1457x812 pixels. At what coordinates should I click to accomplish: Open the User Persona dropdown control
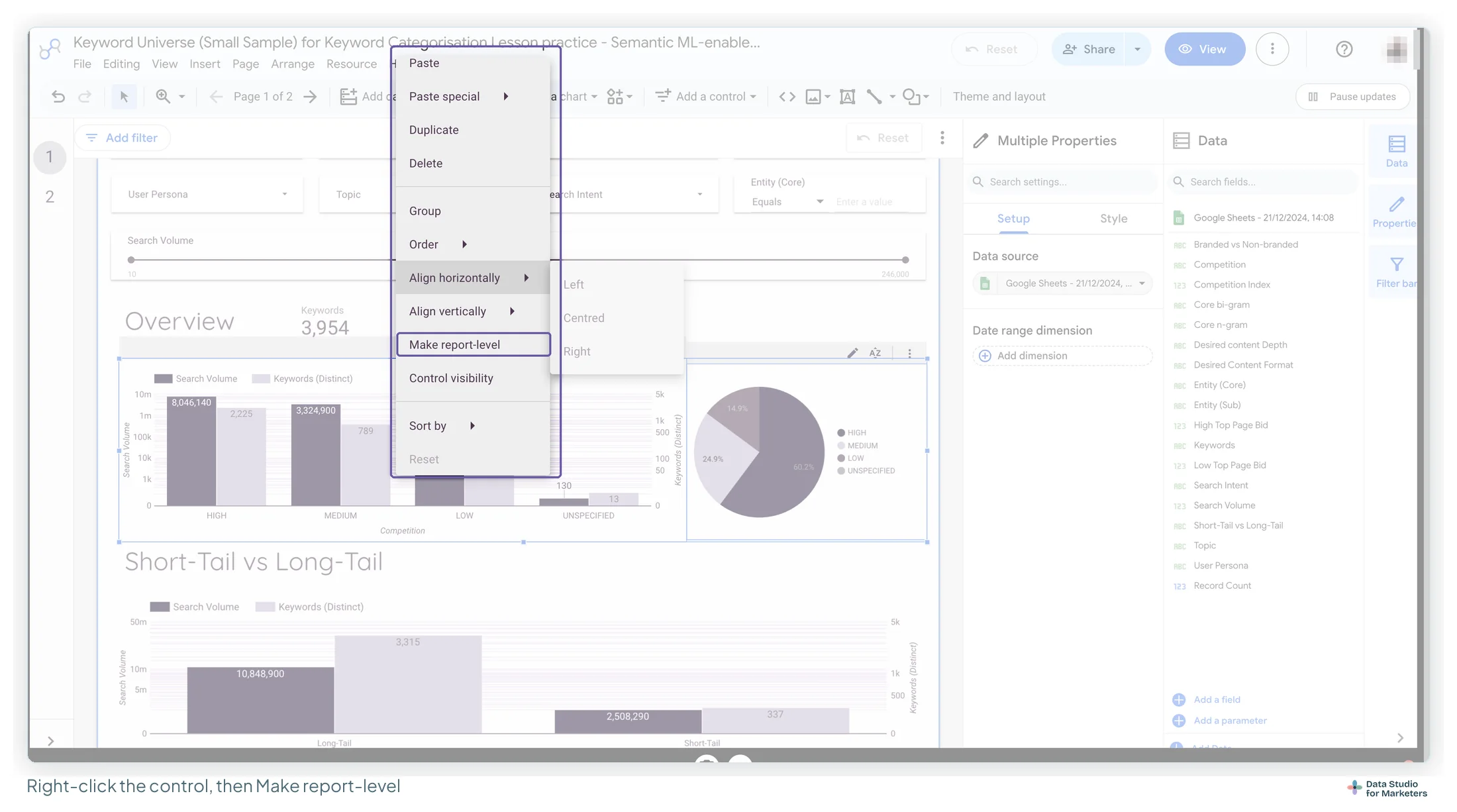coord(207,194)
